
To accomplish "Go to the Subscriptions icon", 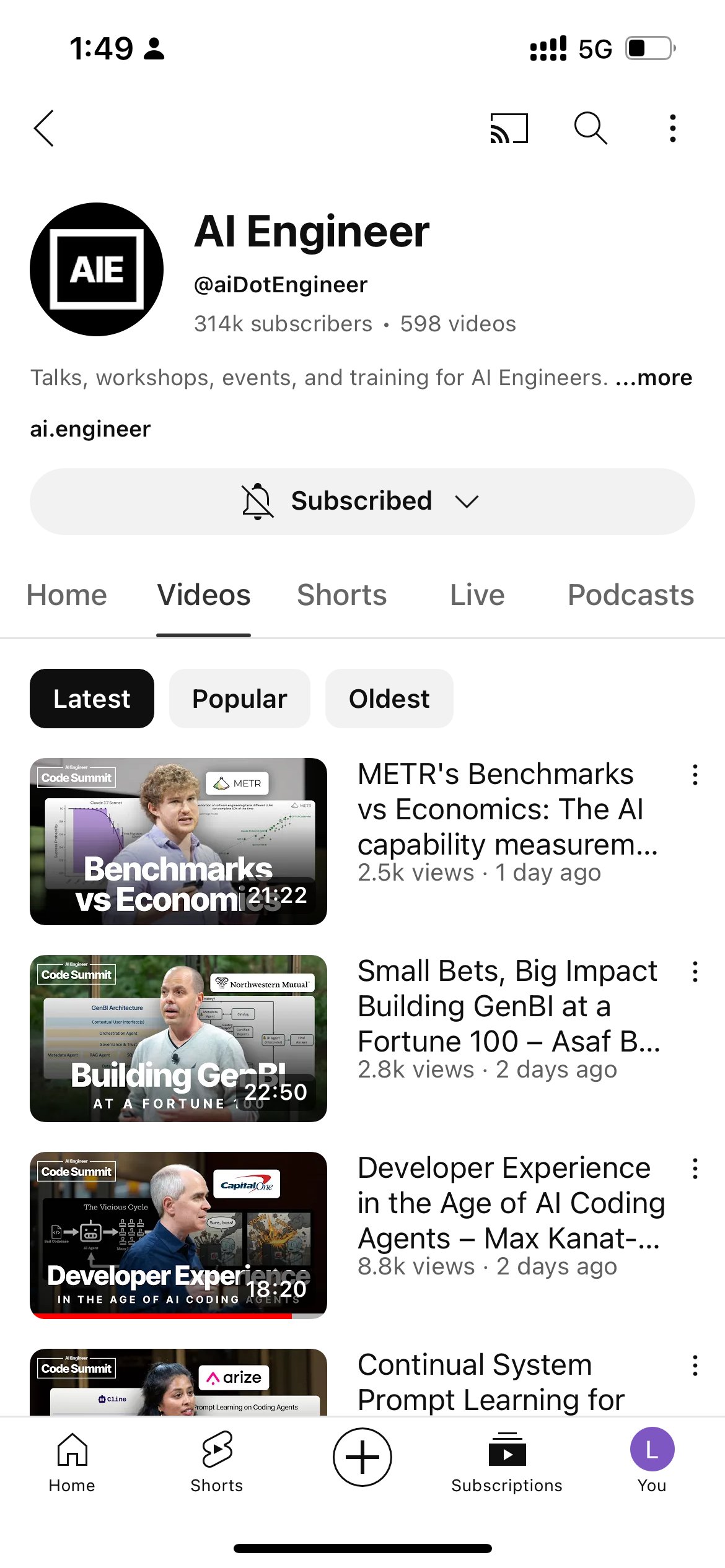I will [507, 1461].
